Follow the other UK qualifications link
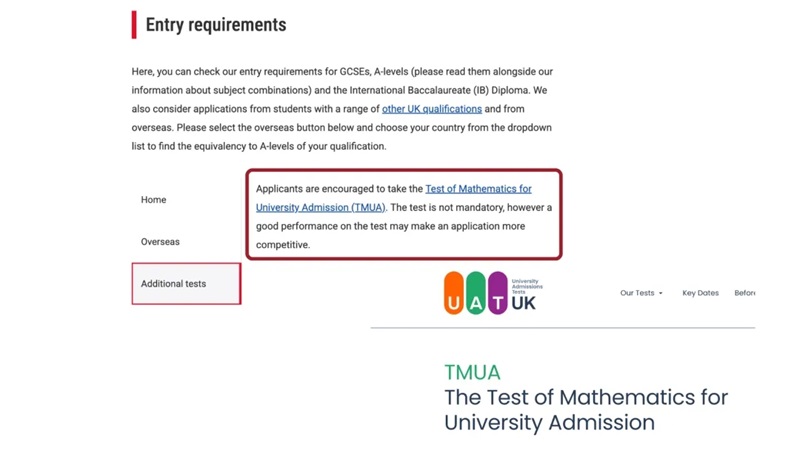 pos(432,109)
